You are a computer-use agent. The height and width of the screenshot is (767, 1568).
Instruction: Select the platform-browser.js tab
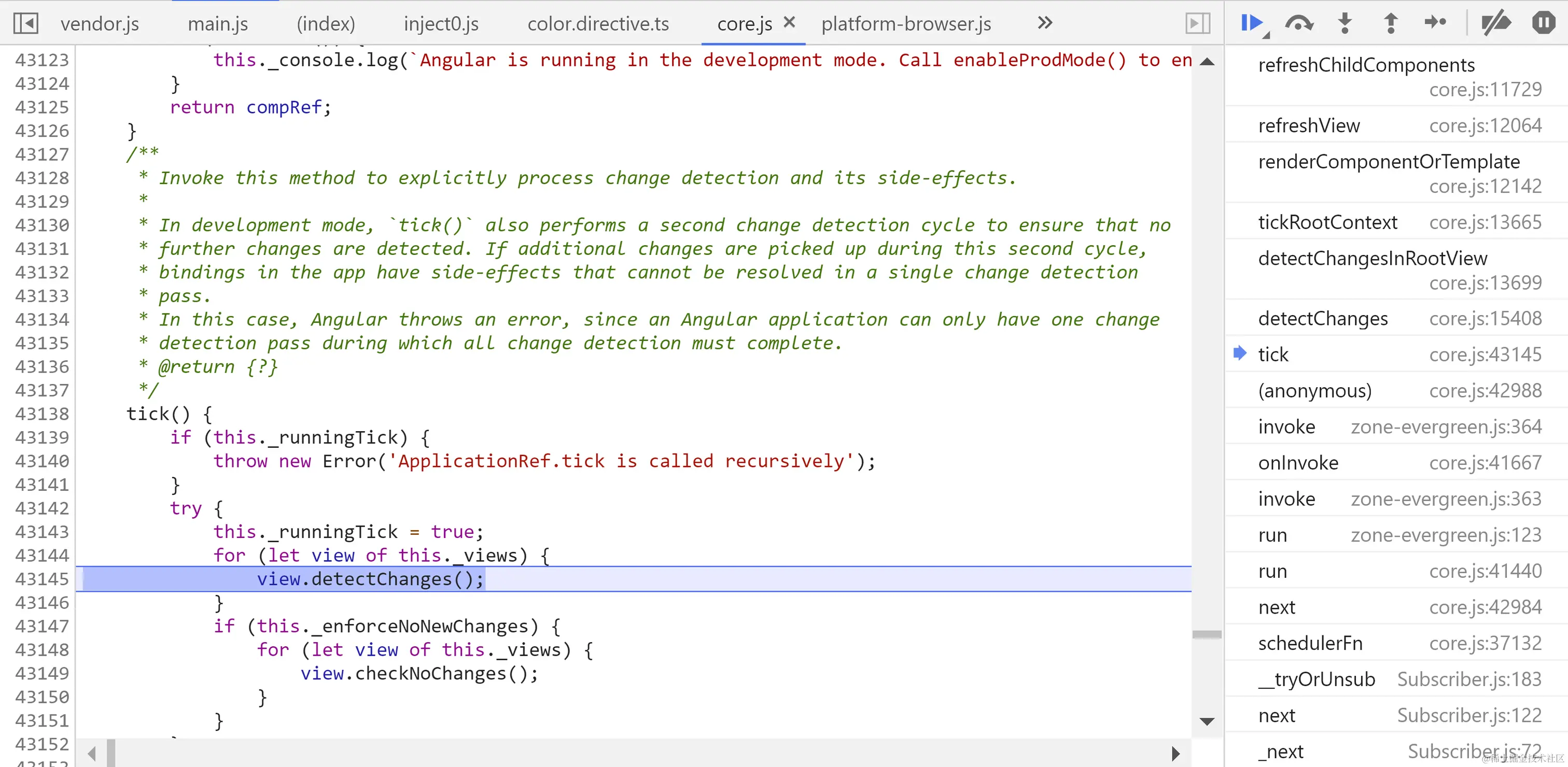pos(906,24)
